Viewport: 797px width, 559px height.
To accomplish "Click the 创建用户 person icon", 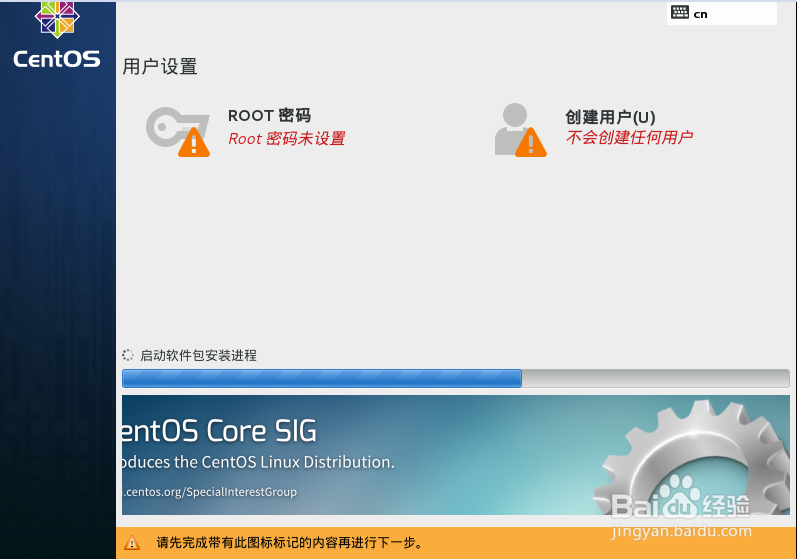I will coord(520,130).
